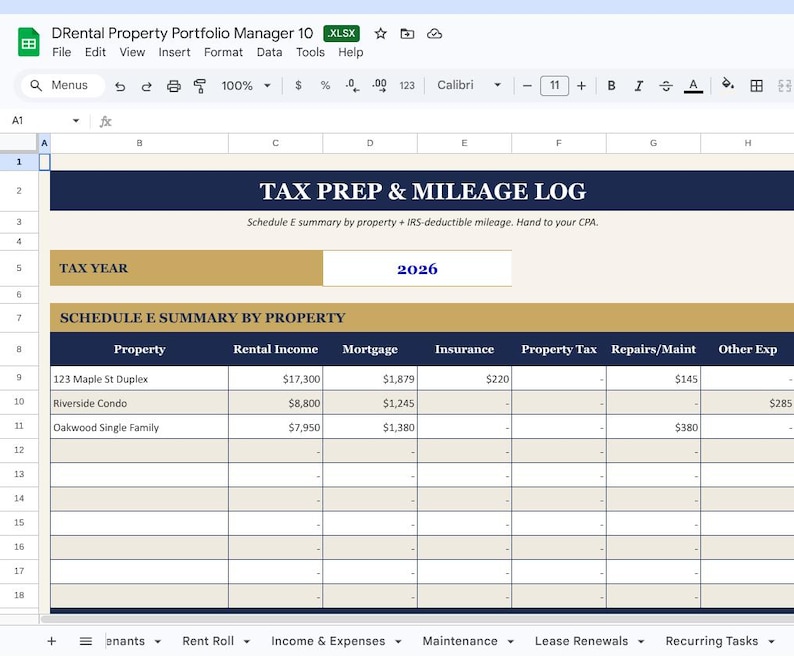Open borders tool
Screen dimensions: 794x656
coord(757,86)
